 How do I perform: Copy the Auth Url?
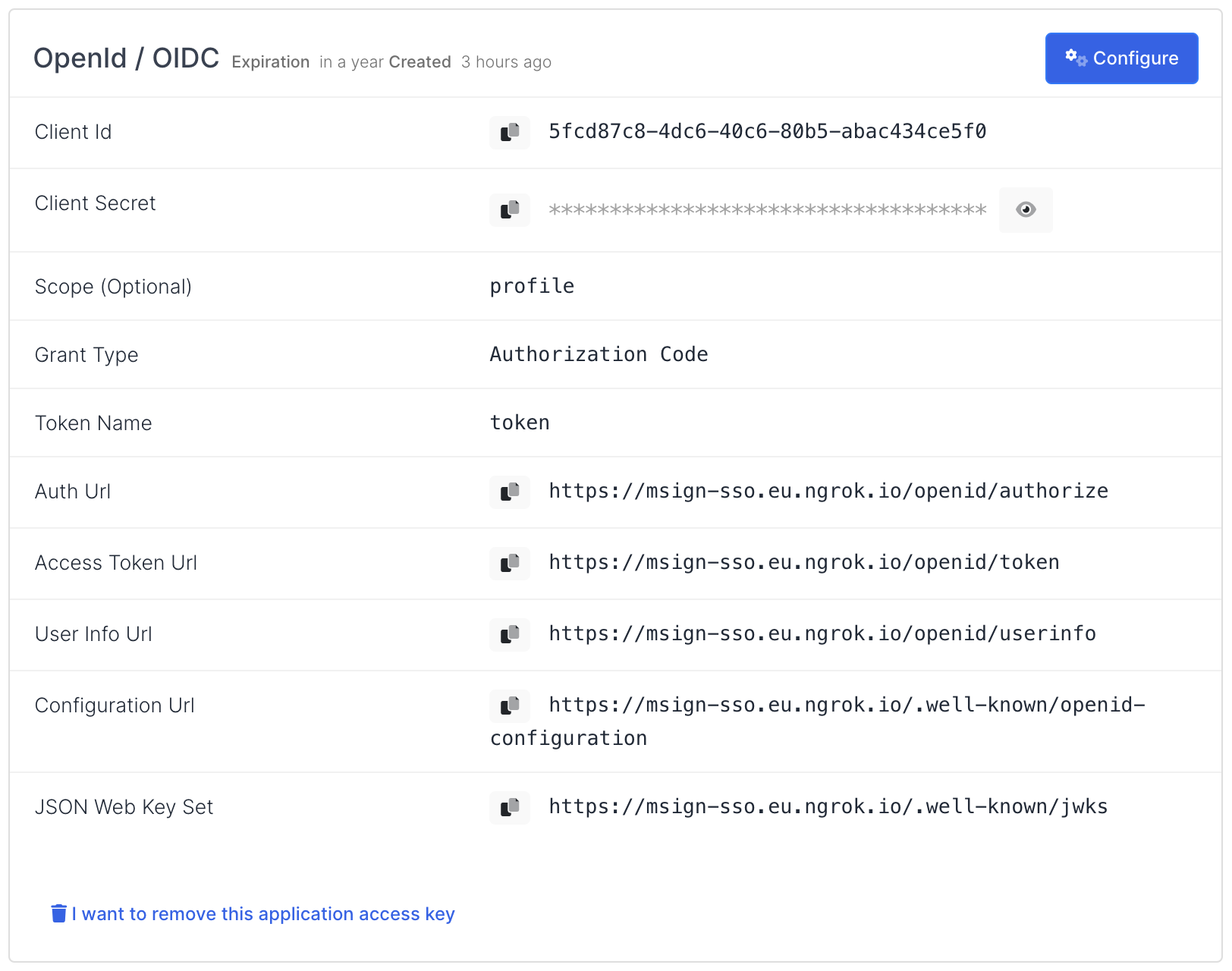click(x=509, y=492)
